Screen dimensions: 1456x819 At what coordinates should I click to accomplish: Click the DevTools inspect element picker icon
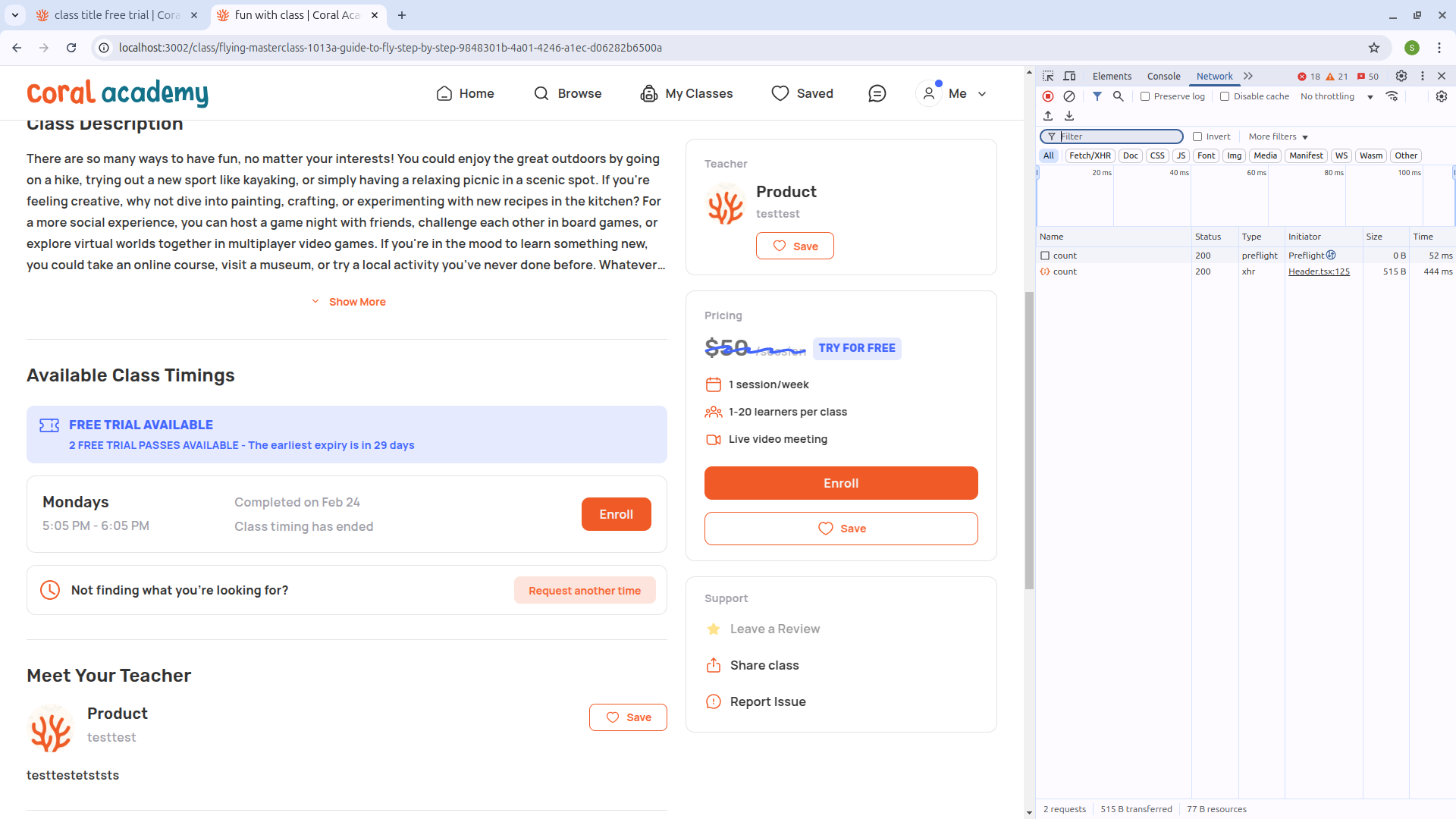(x=1048, y=76)
